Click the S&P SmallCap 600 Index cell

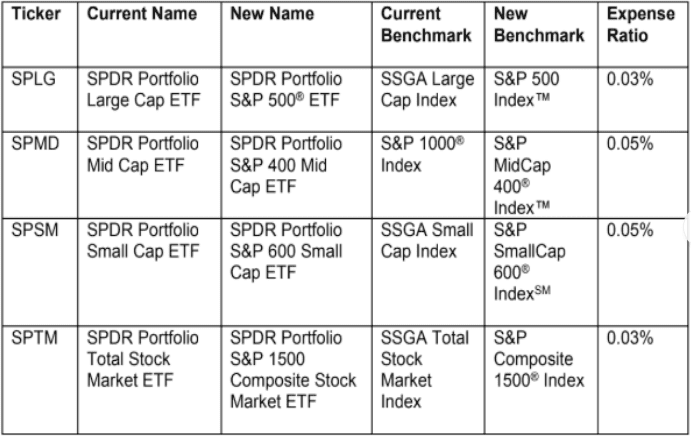coord(541,272)
